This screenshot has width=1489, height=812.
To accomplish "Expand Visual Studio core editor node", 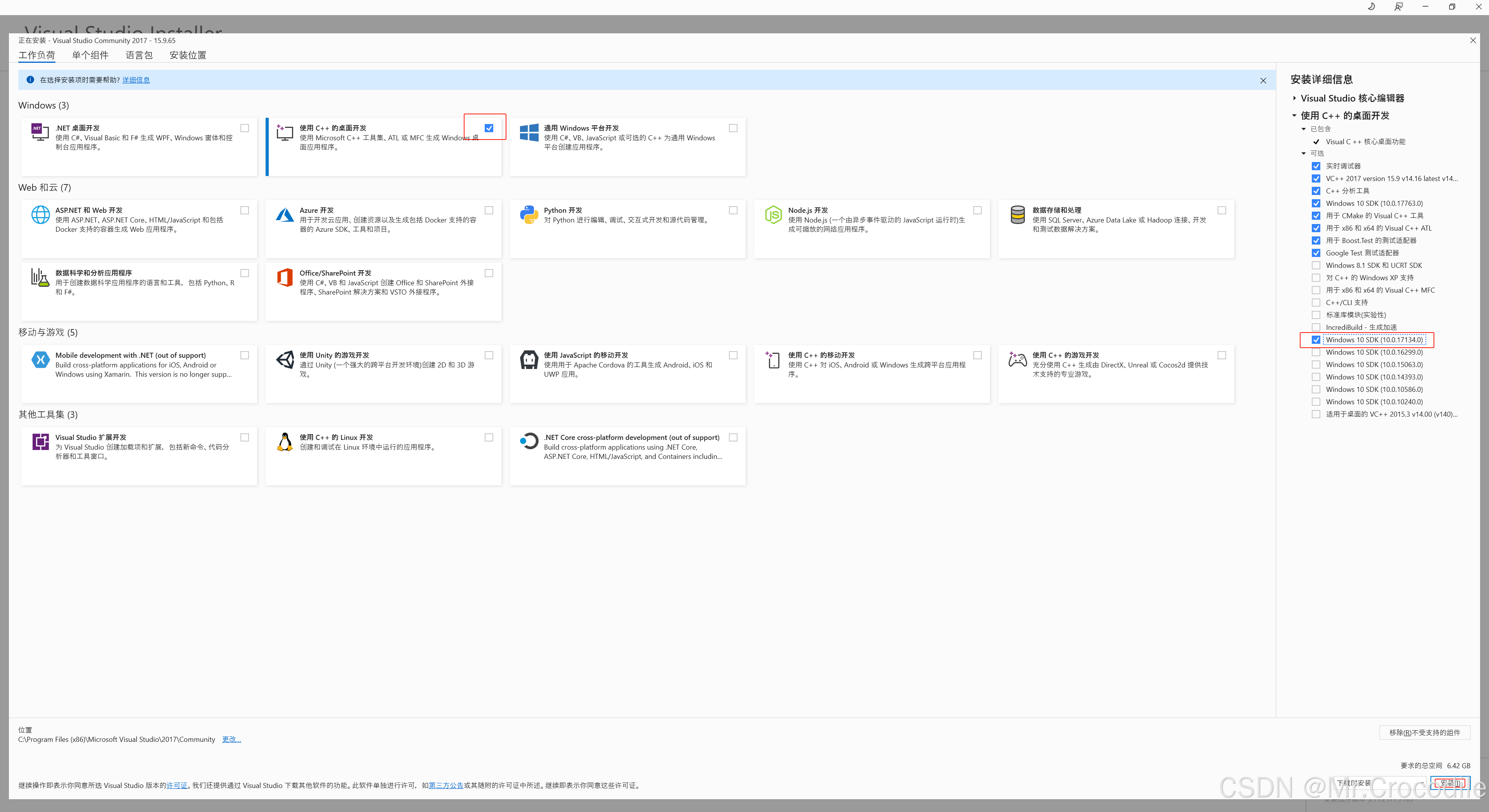I will point(1295,98).
